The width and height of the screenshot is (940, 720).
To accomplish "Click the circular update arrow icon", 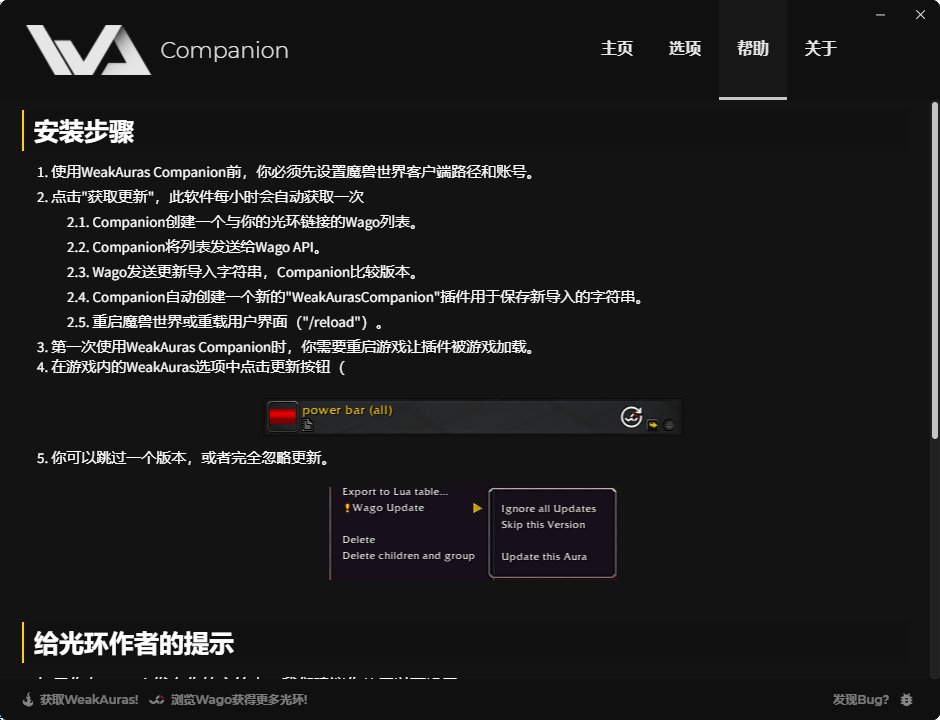I will pyautogui.click(x=632, y=416).
